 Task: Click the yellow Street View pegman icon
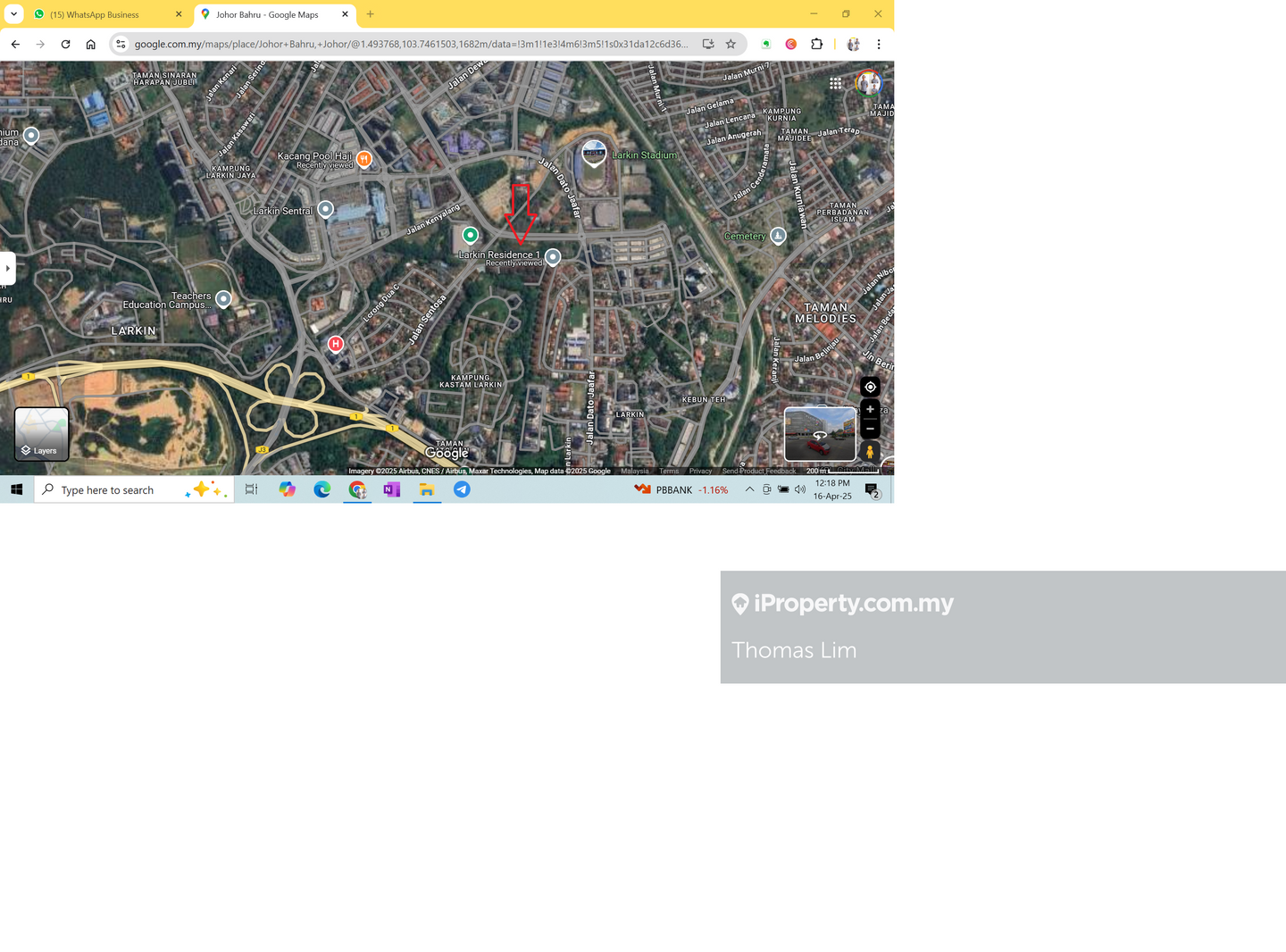870,452
